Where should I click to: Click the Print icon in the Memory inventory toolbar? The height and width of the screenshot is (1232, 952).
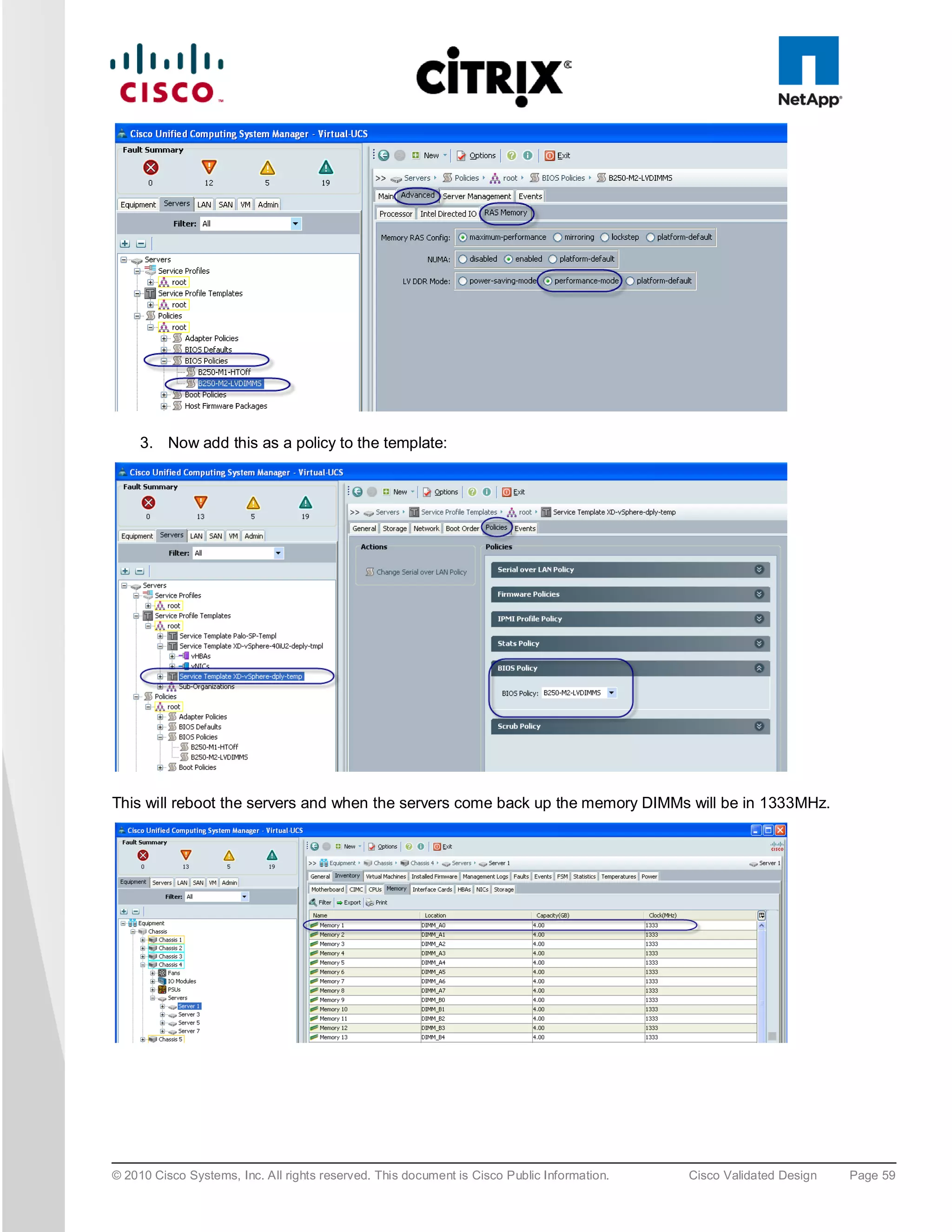tap(370, 902)
